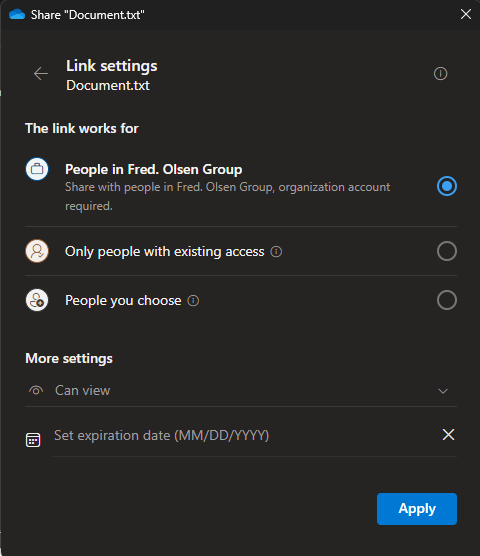
Task: Open info tooltip next to People you choose
Action: [193, 301]
